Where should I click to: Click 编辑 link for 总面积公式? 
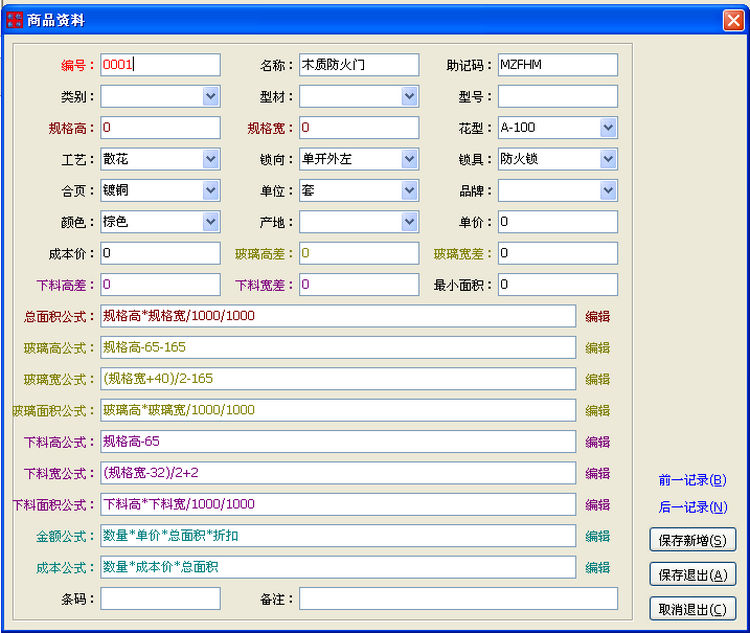click(x=598, y=317)
